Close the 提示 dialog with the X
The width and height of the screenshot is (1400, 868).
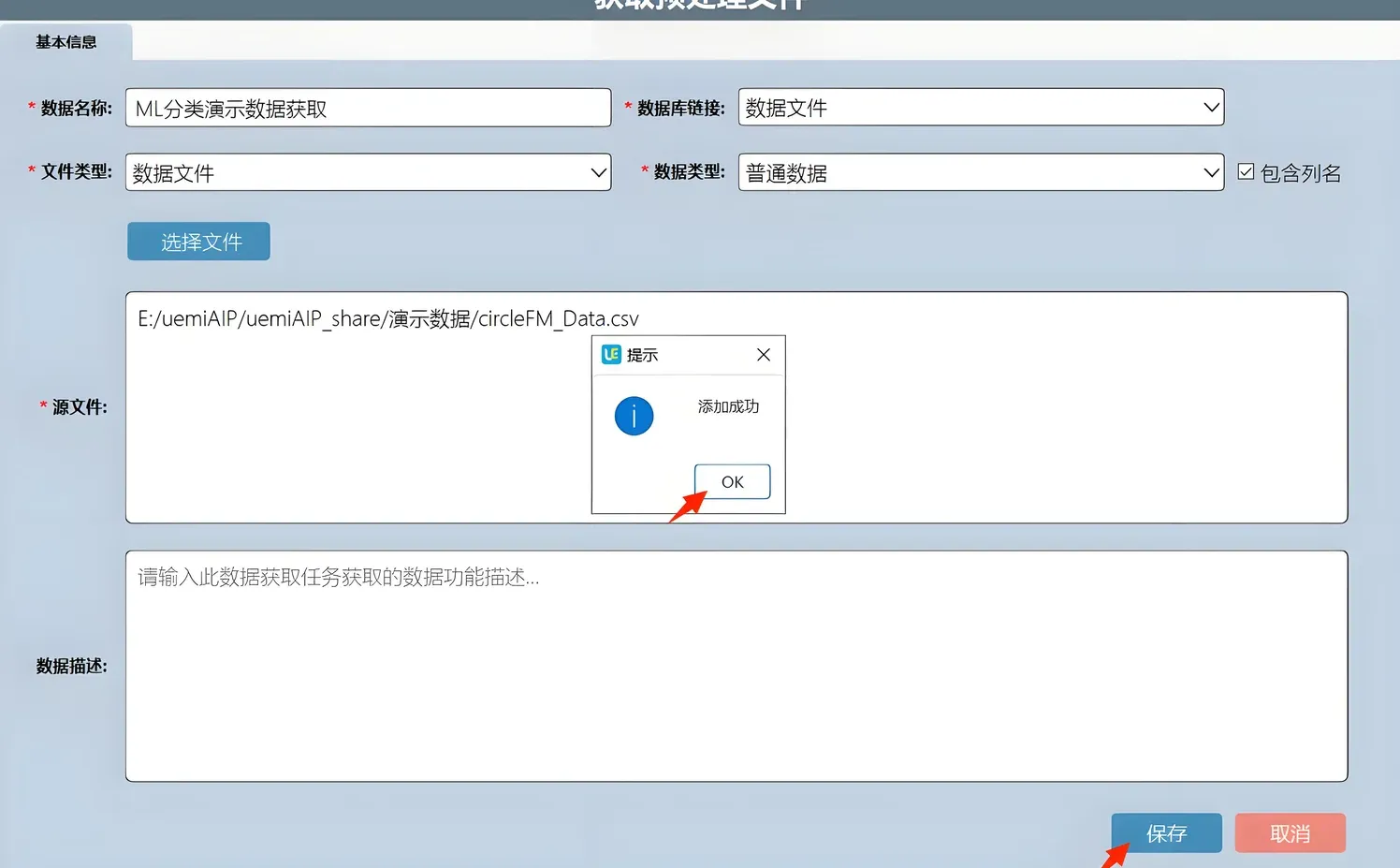[x=763, y=355]
